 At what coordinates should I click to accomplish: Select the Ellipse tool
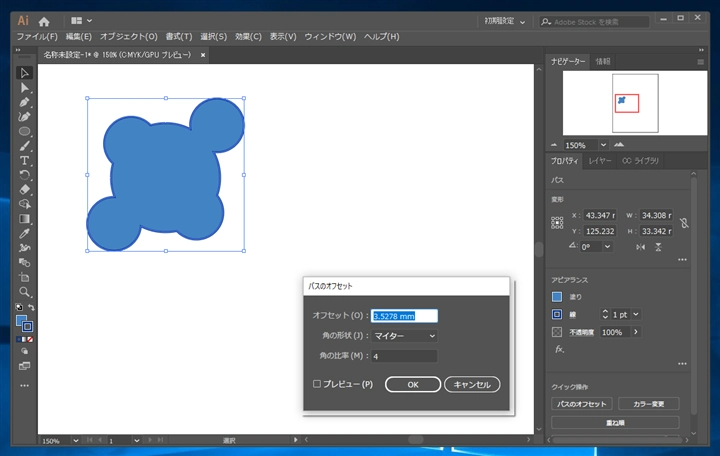pos(24,131)
